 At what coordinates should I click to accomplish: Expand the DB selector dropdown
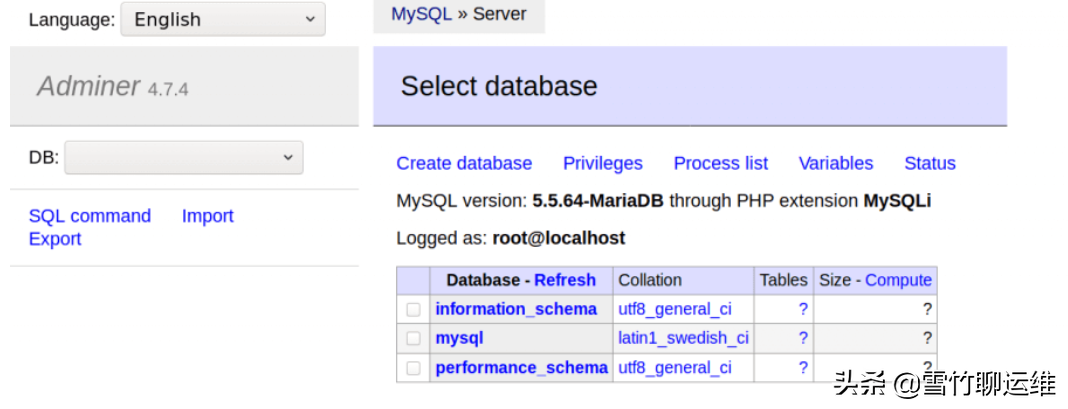coord(184,157)
